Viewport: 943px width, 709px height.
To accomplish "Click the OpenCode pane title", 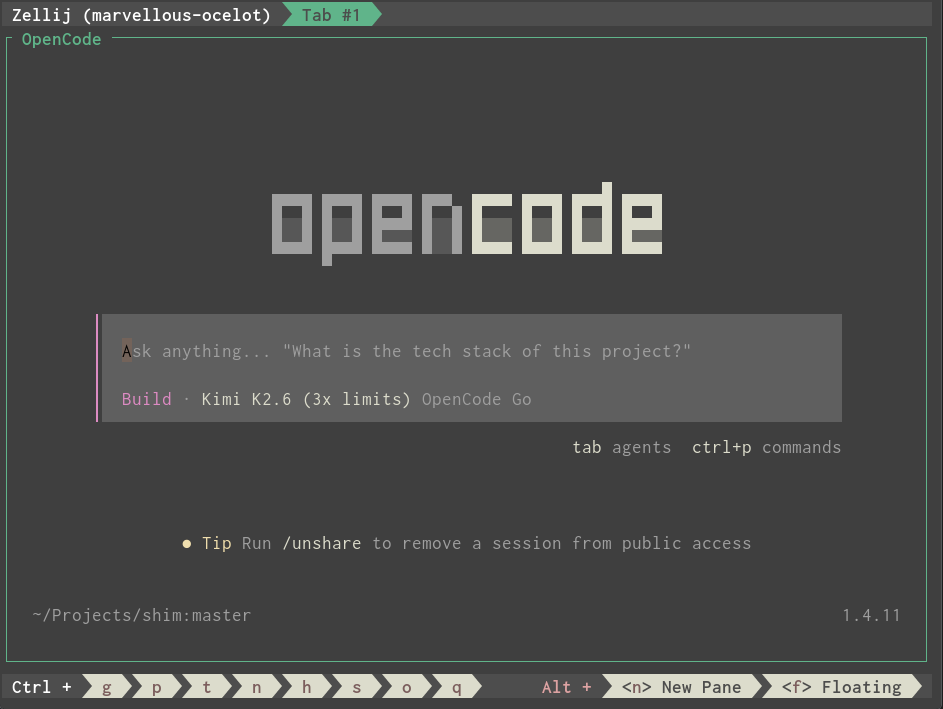I will (61, 39).
